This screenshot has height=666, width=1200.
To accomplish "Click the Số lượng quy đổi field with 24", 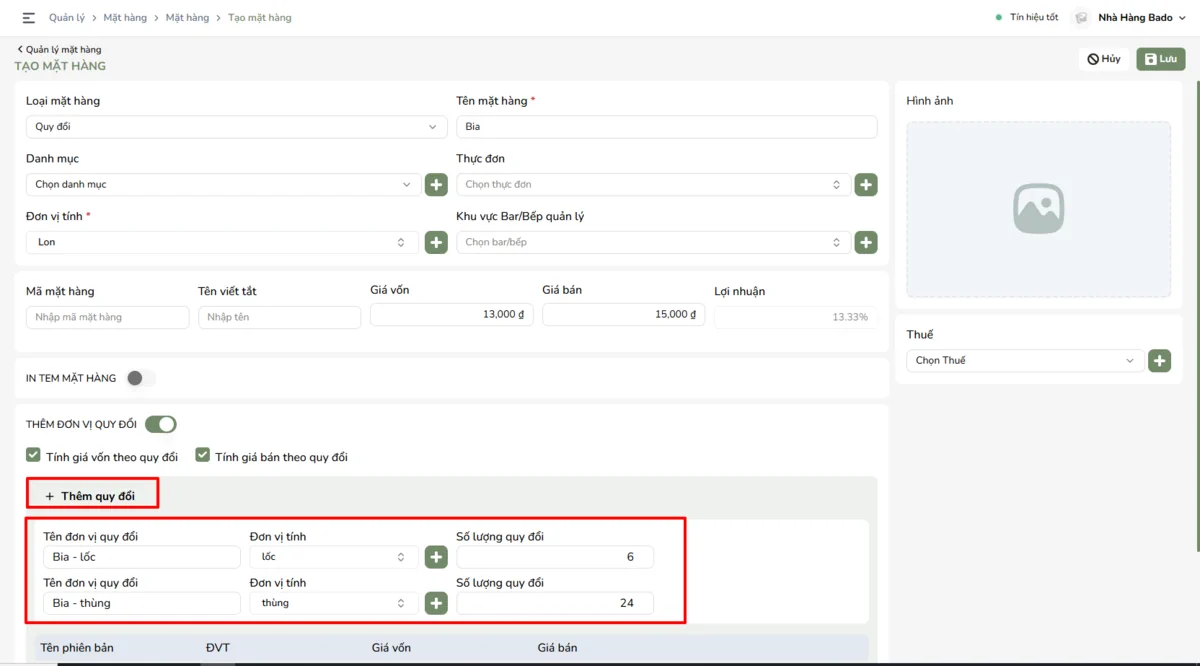I will click(x=555, y=603).
